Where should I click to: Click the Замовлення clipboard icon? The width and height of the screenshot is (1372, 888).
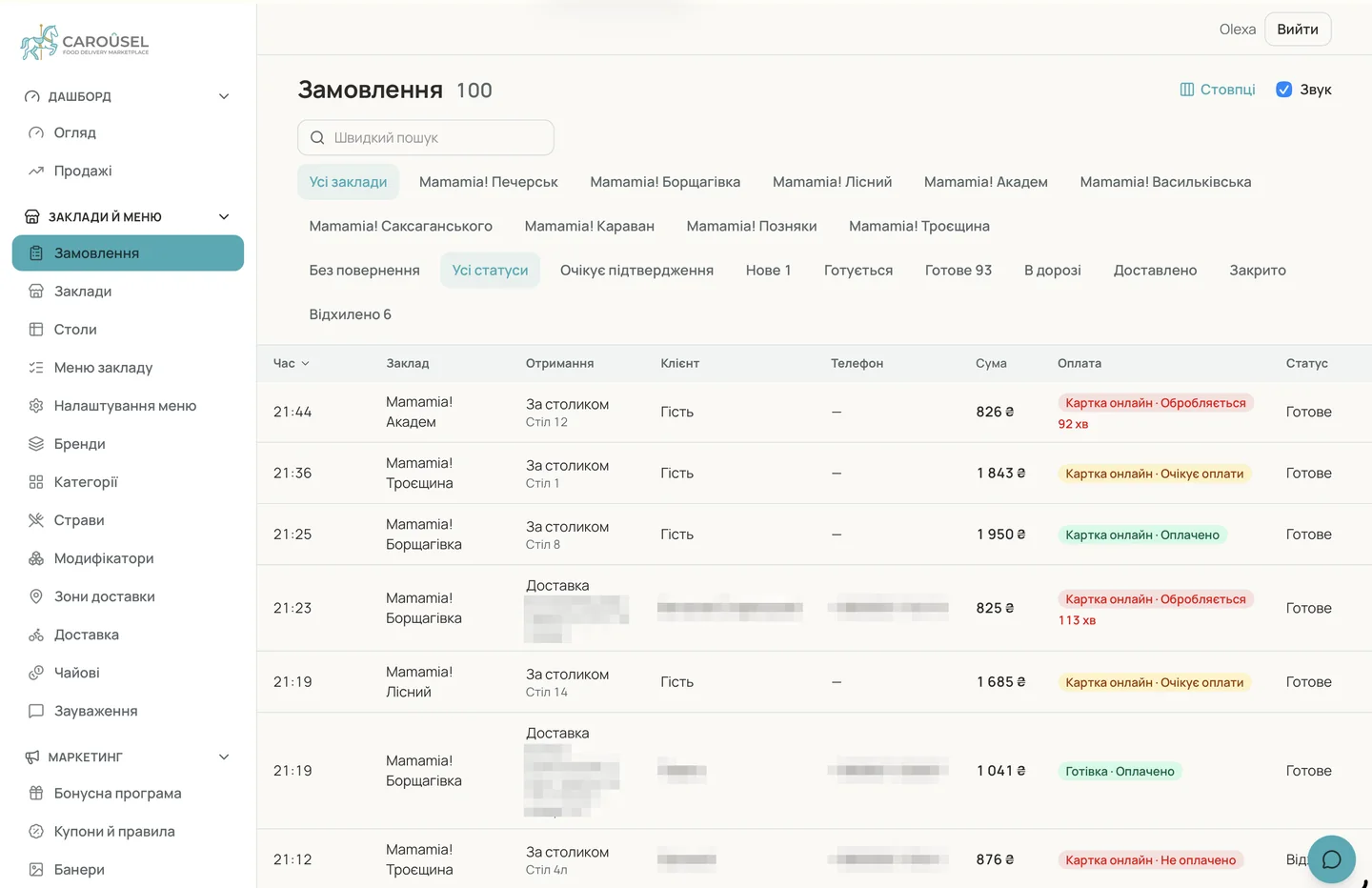pos(36,253)
